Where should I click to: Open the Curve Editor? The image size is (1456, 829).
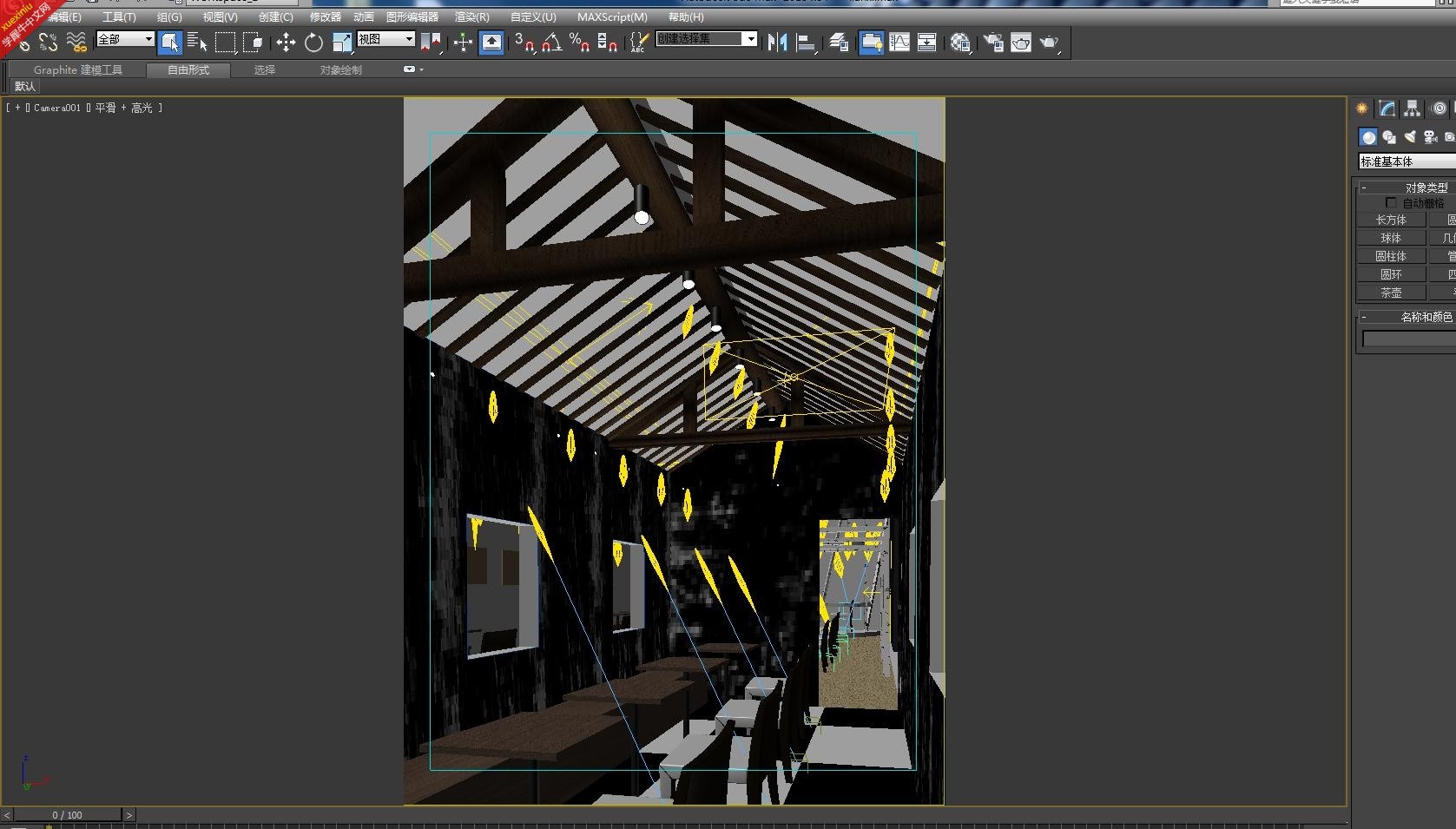tap(899, 42)
